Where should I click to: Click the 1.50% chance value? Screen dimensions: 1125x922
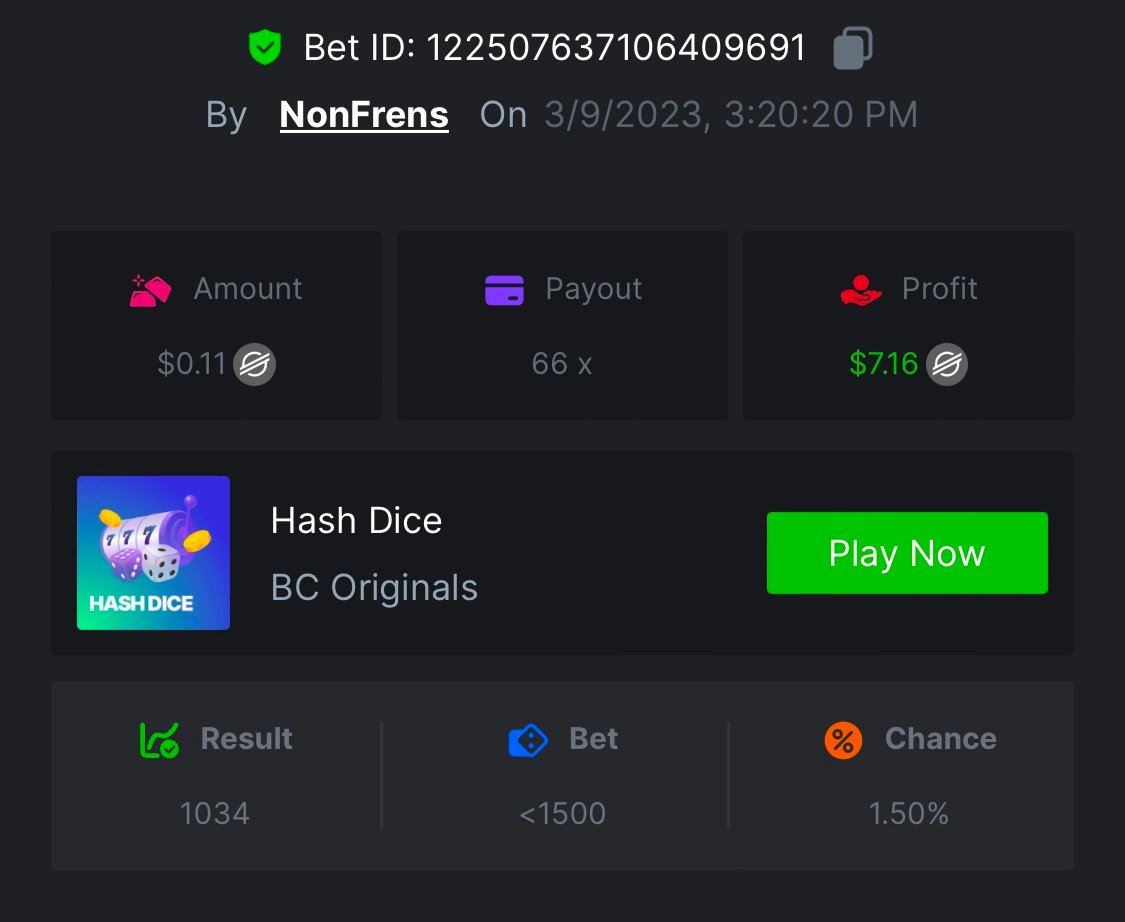point(908,814)
